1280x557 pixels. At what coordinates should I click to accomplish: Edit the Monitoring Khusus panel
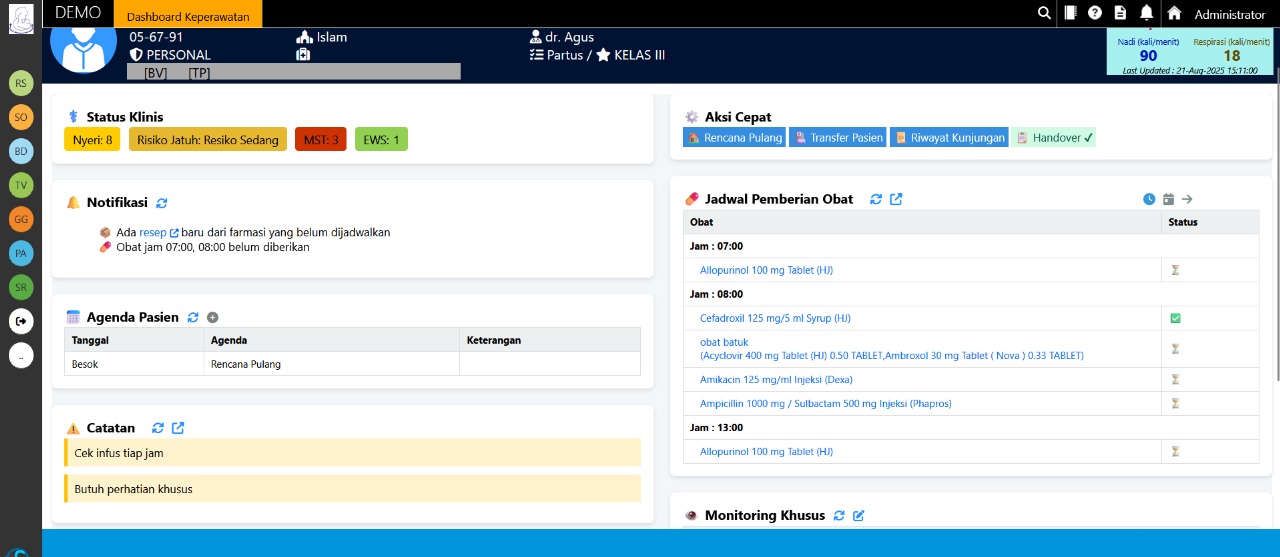(858, 516)
